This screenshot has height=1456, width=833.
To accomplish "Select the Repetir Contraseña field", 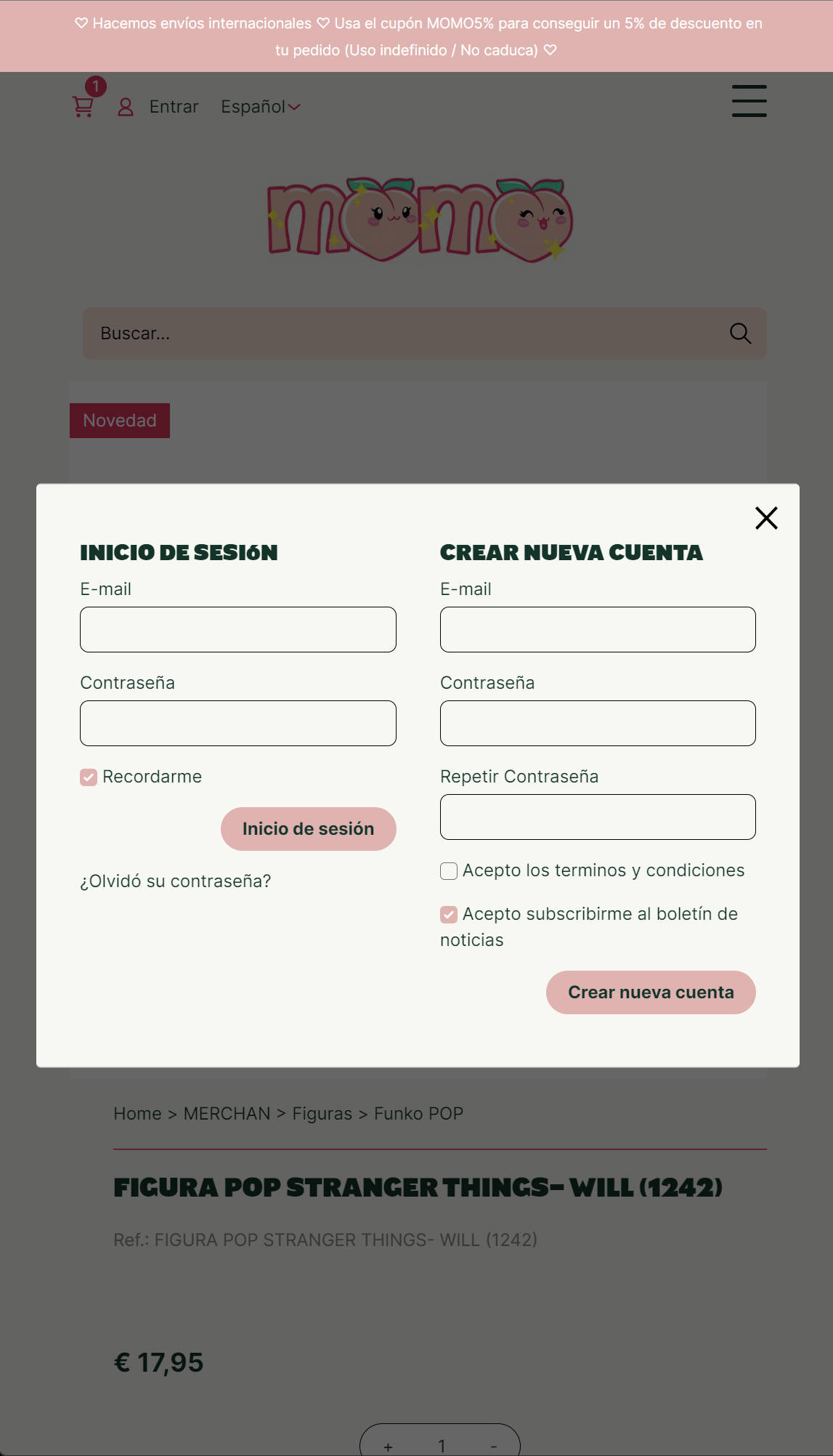I will point(598,817).
